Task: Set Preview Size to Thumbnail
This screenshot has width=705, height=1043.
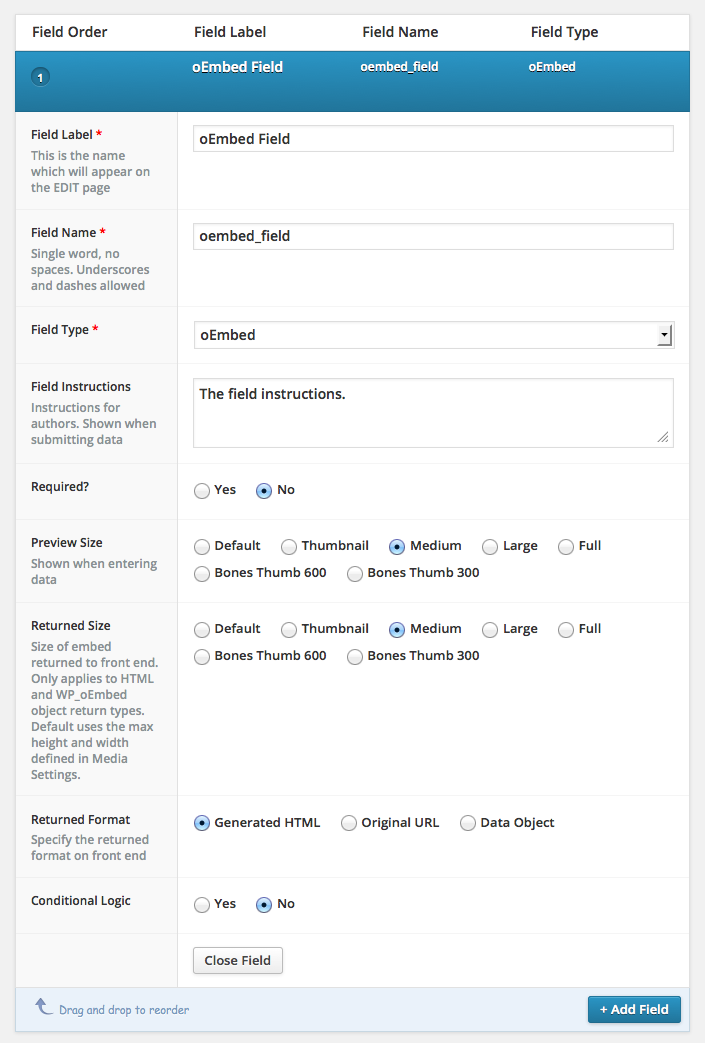Action: point(289,547)
